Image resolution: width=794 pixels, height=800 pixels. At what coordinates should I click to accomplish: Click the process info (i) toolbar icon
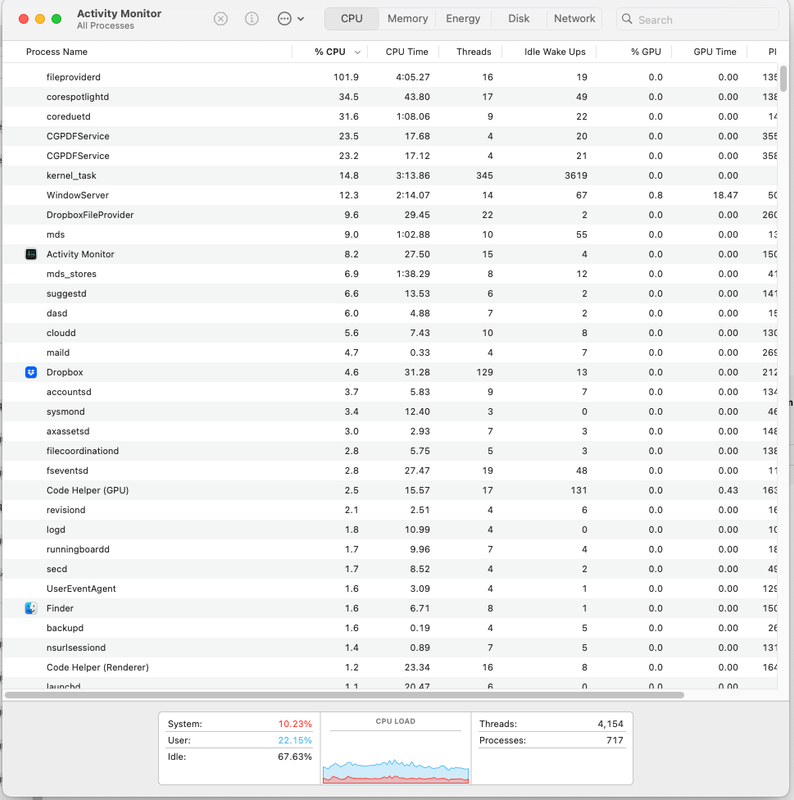[x=252, y=19]
